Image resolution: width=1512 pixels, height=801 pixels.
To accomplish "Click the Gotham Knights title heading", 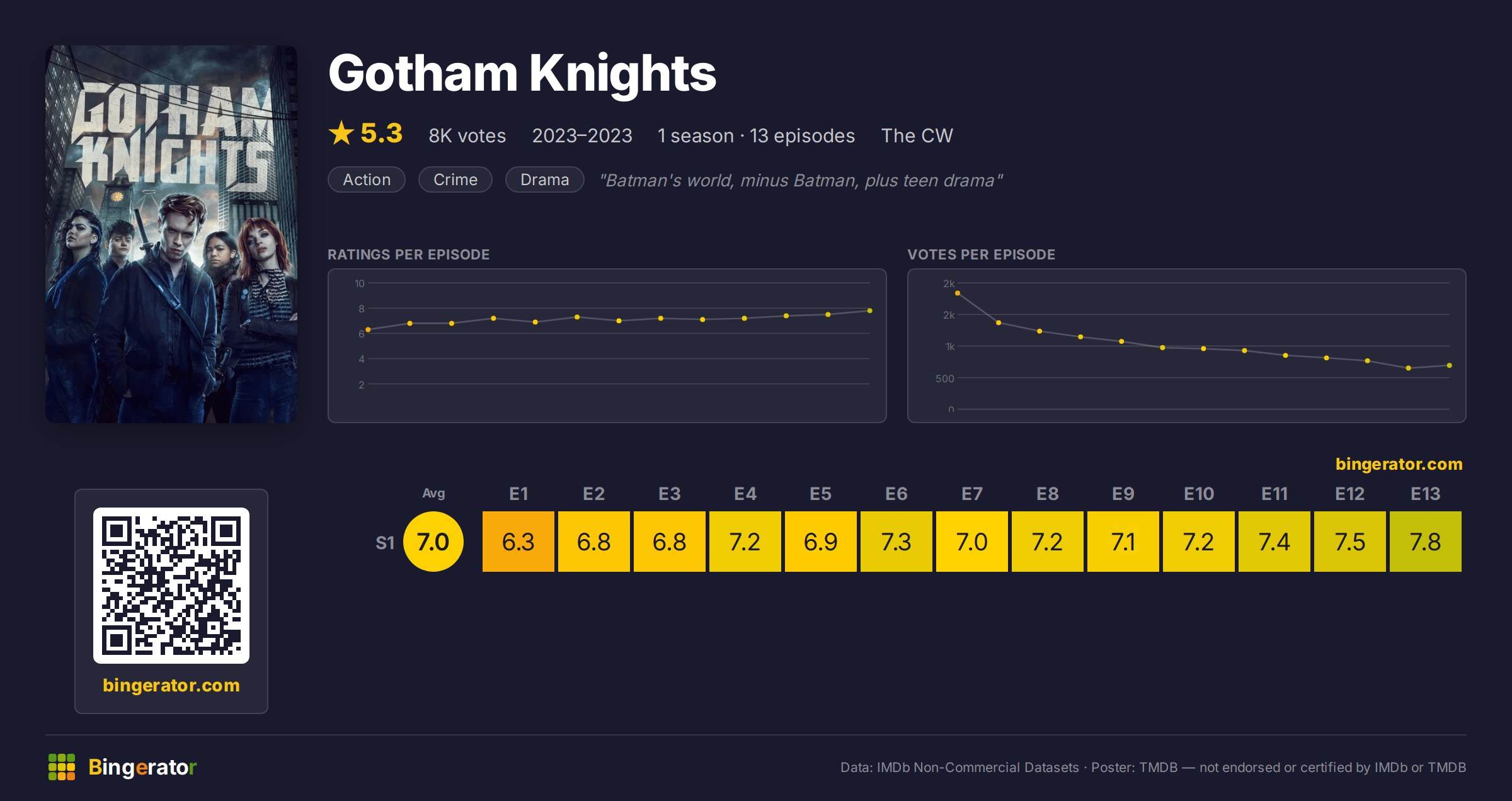I will pos(522,74).
